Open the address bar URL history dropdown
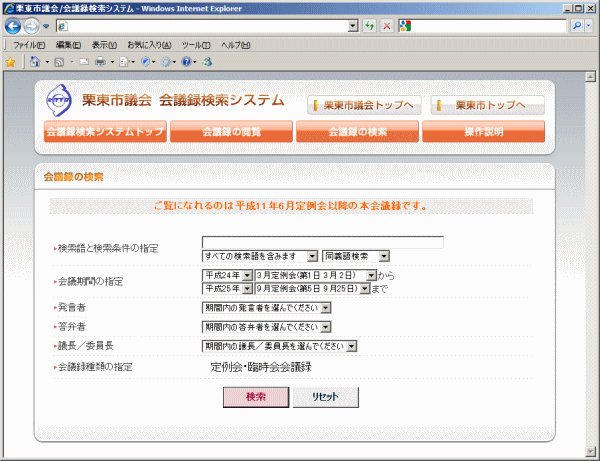The image size is (600, 461). (353, 26)
